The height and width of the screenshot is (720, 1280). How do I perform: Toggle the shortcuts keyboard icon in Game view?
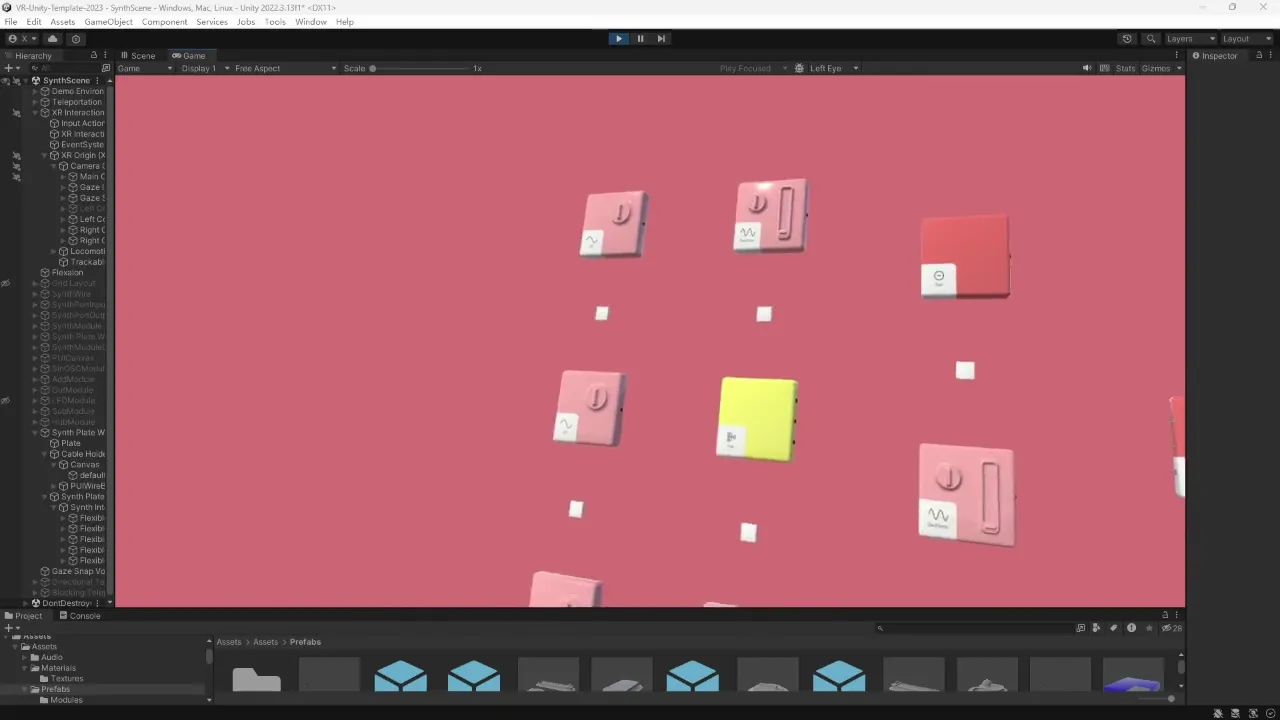click(1104, 68)
